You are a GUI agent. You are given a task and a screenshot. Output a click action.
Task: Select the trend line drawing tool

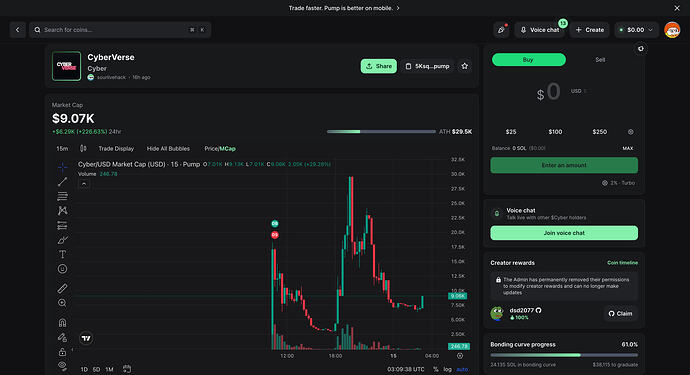(x=62, y=181)
